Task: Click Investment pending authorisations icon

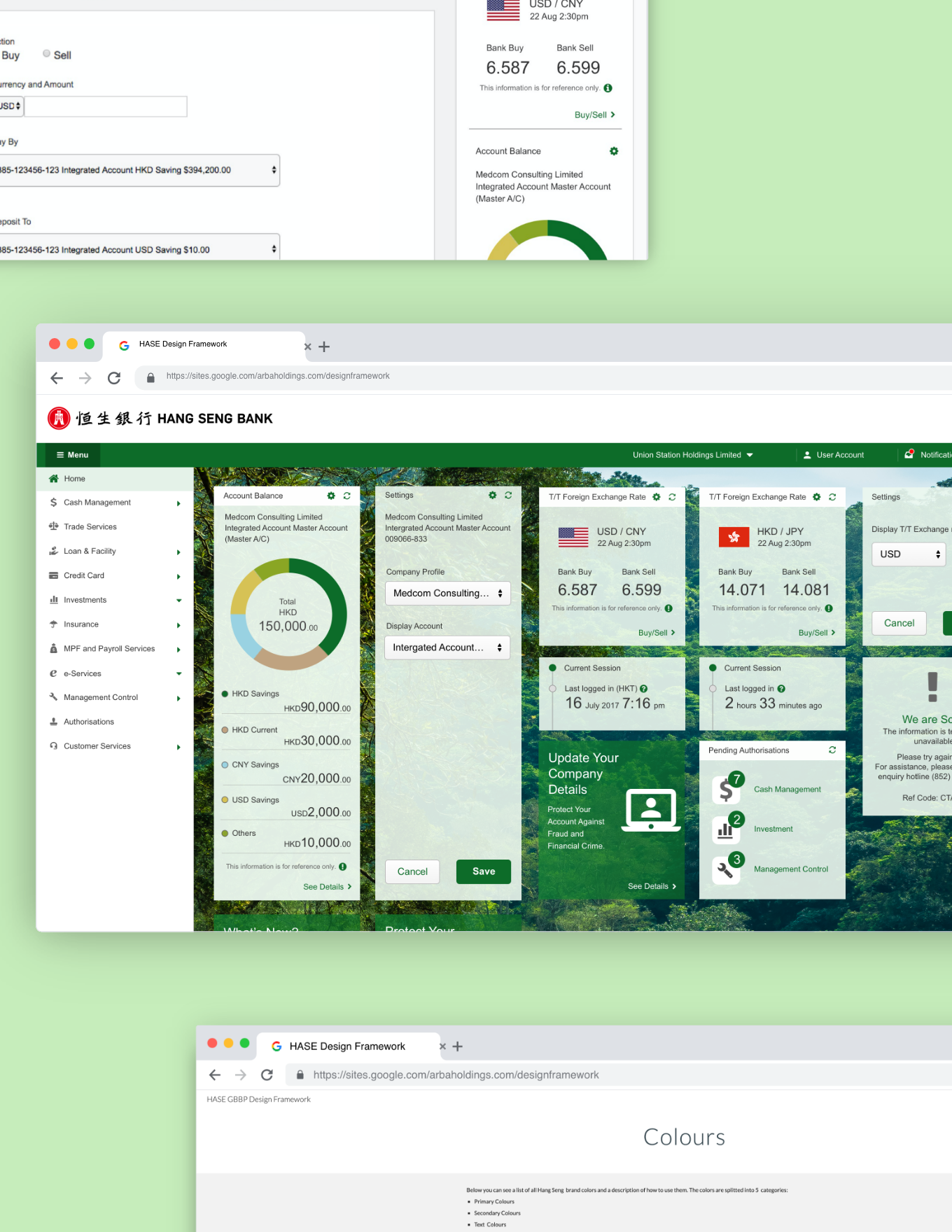Action: tap(727, 829)
